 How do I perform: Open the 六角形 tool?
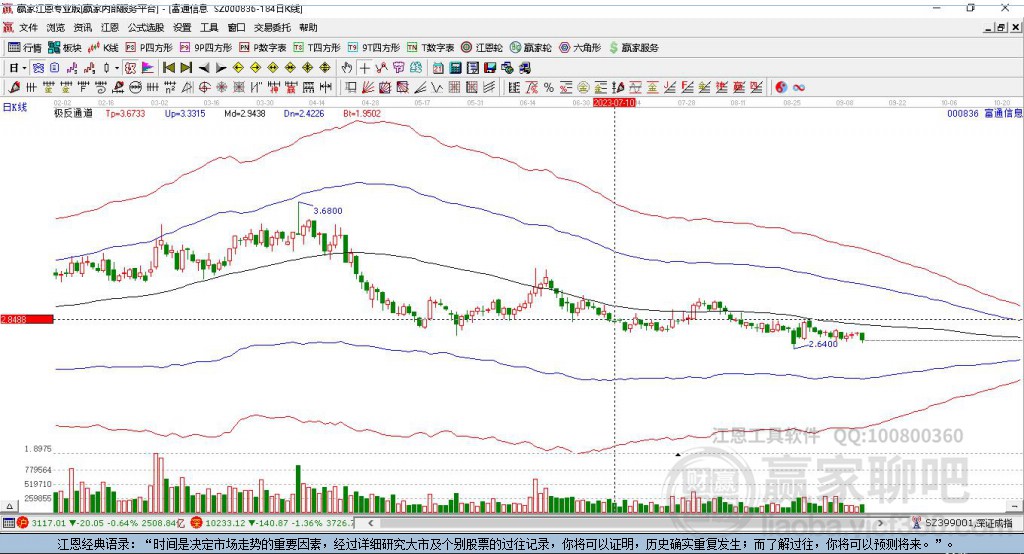click(x=580, y=48)
